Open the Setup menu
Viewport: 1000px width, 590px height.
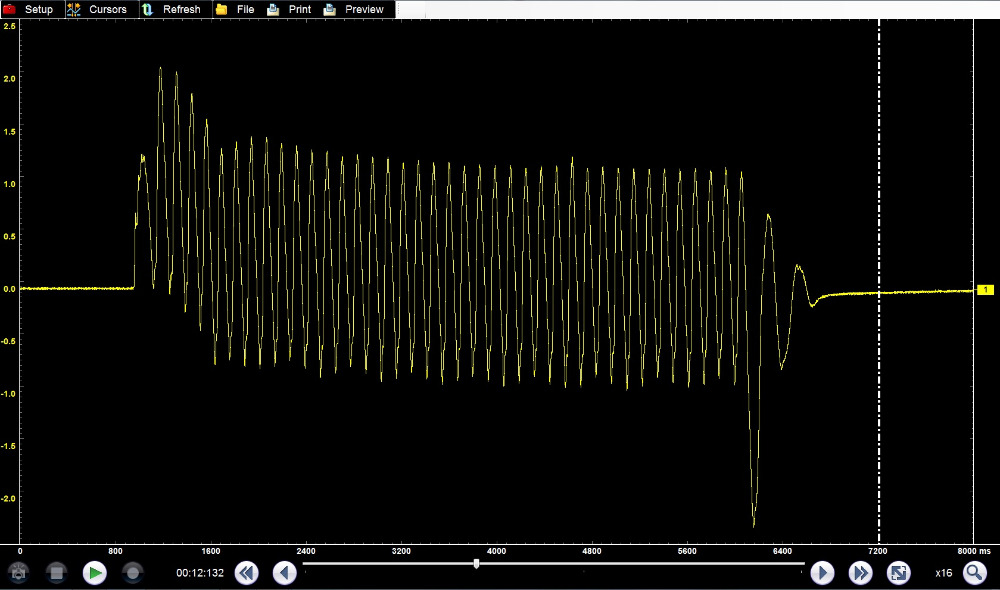pyautogui.click(x=38, y=9)
